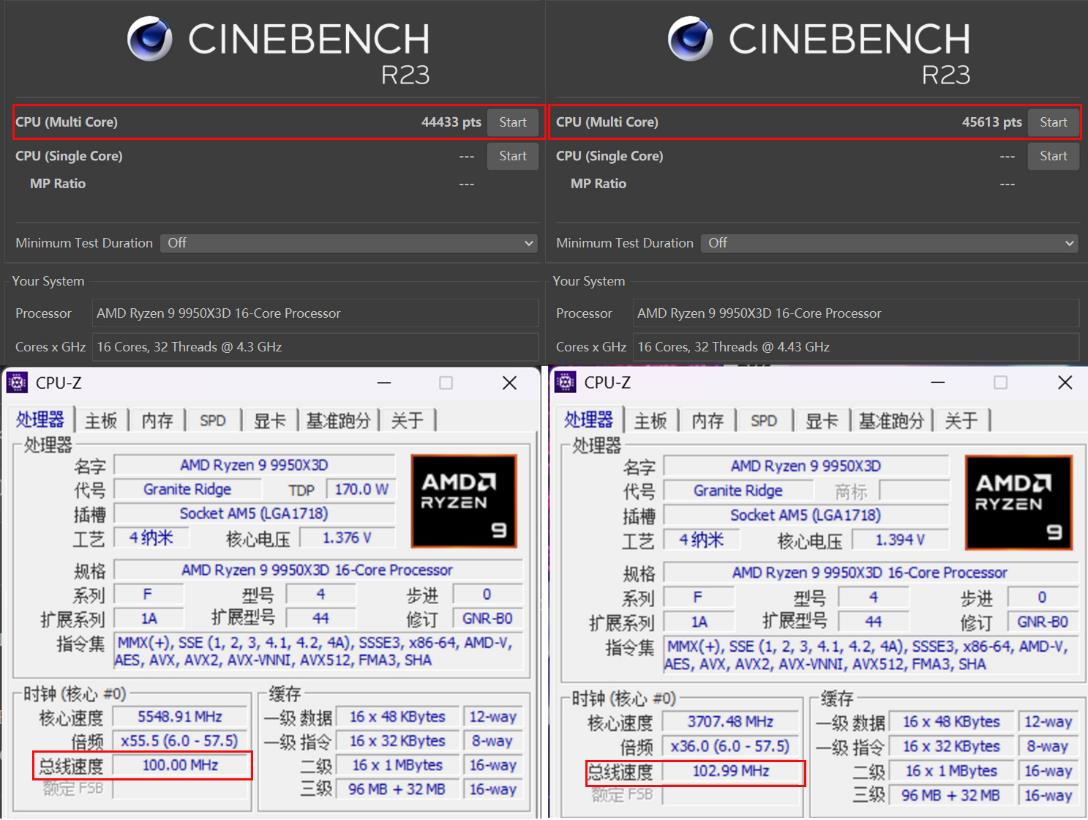
Task: Click the core speed value 3707.48 MHz
Action: [731, 721]
